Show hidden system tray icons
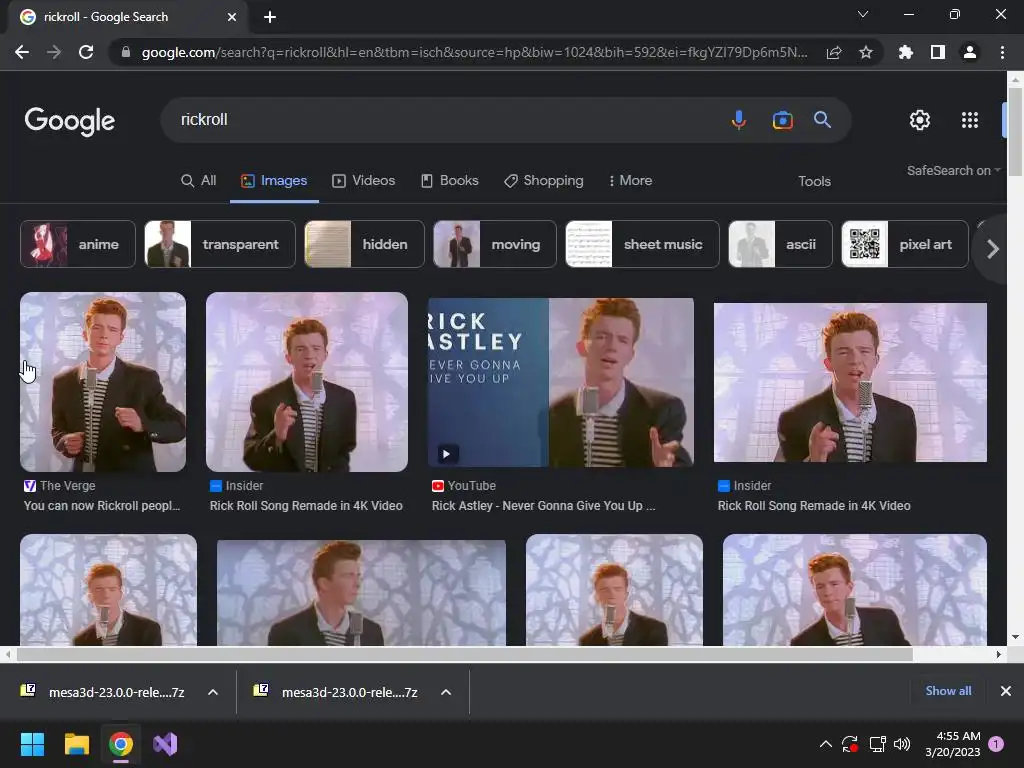The height and width of the screenshot is (768, 1024). (825, 744)
